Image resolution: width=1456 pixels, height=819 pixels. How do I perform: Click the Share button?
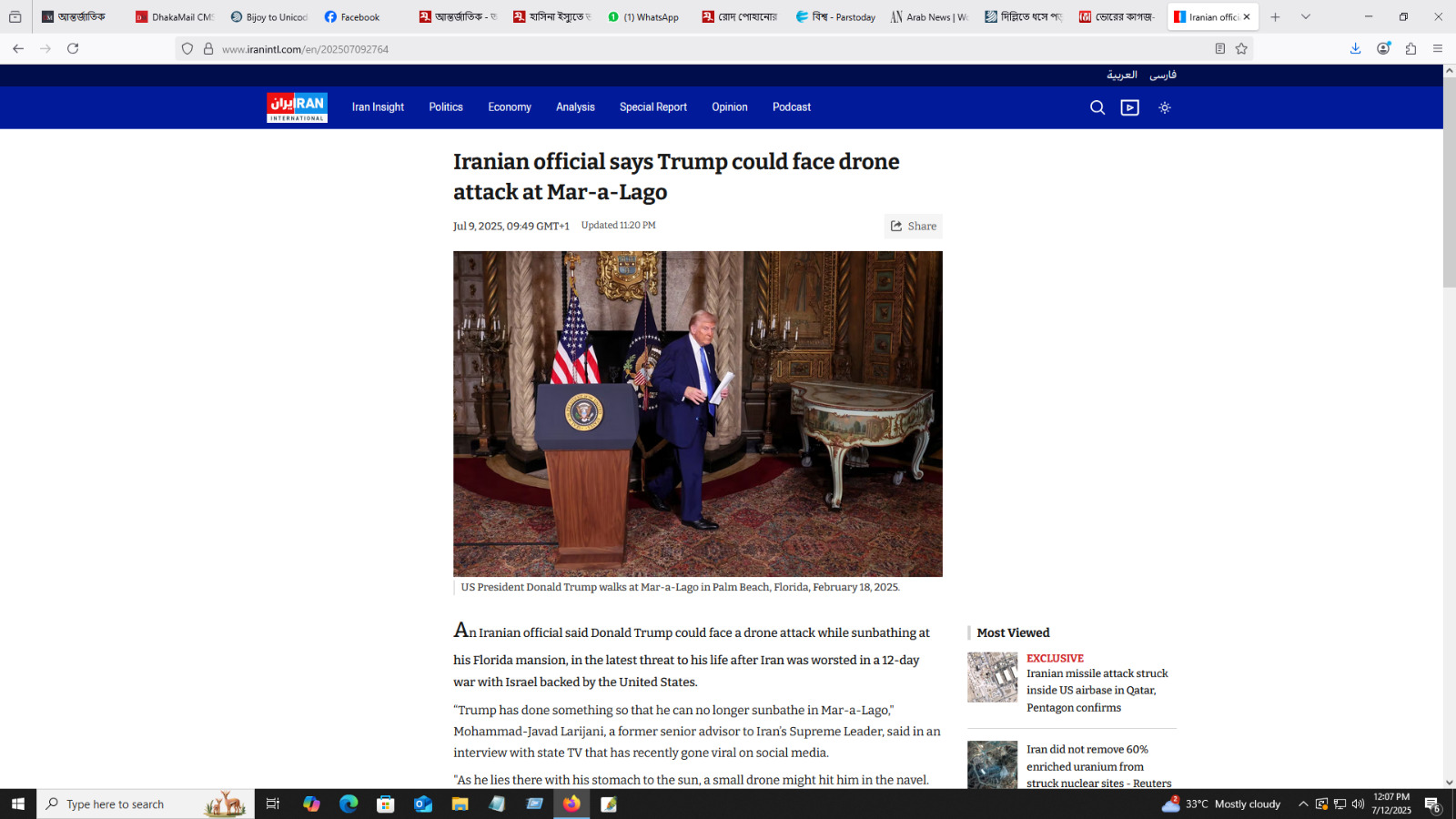(913, 227)
